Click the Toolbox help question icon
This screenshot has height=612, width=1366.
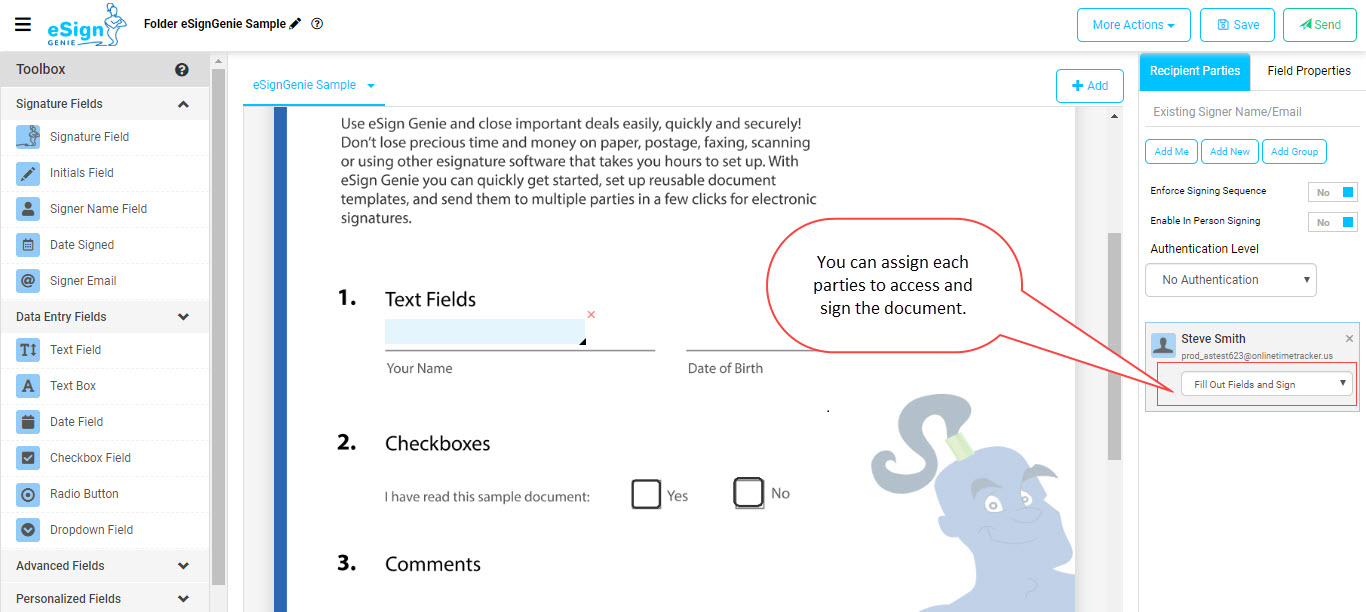[x=182, y=70]
